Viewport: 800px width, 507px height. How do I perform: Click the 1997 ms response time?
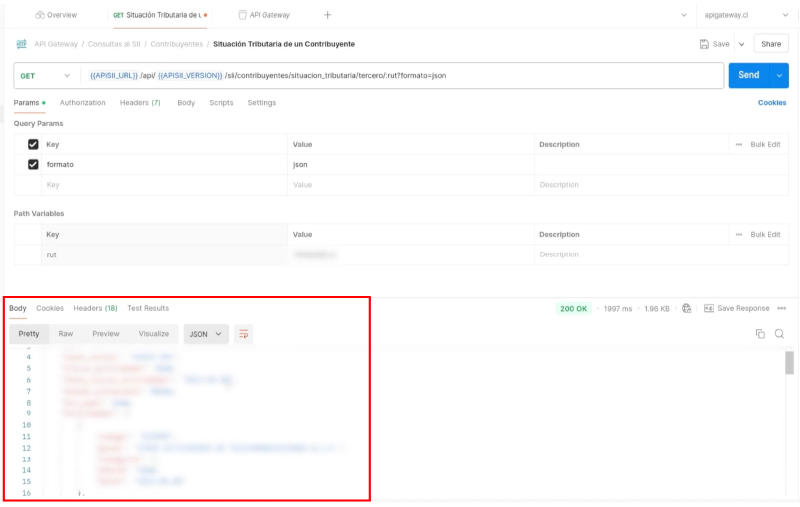(618, 310)
